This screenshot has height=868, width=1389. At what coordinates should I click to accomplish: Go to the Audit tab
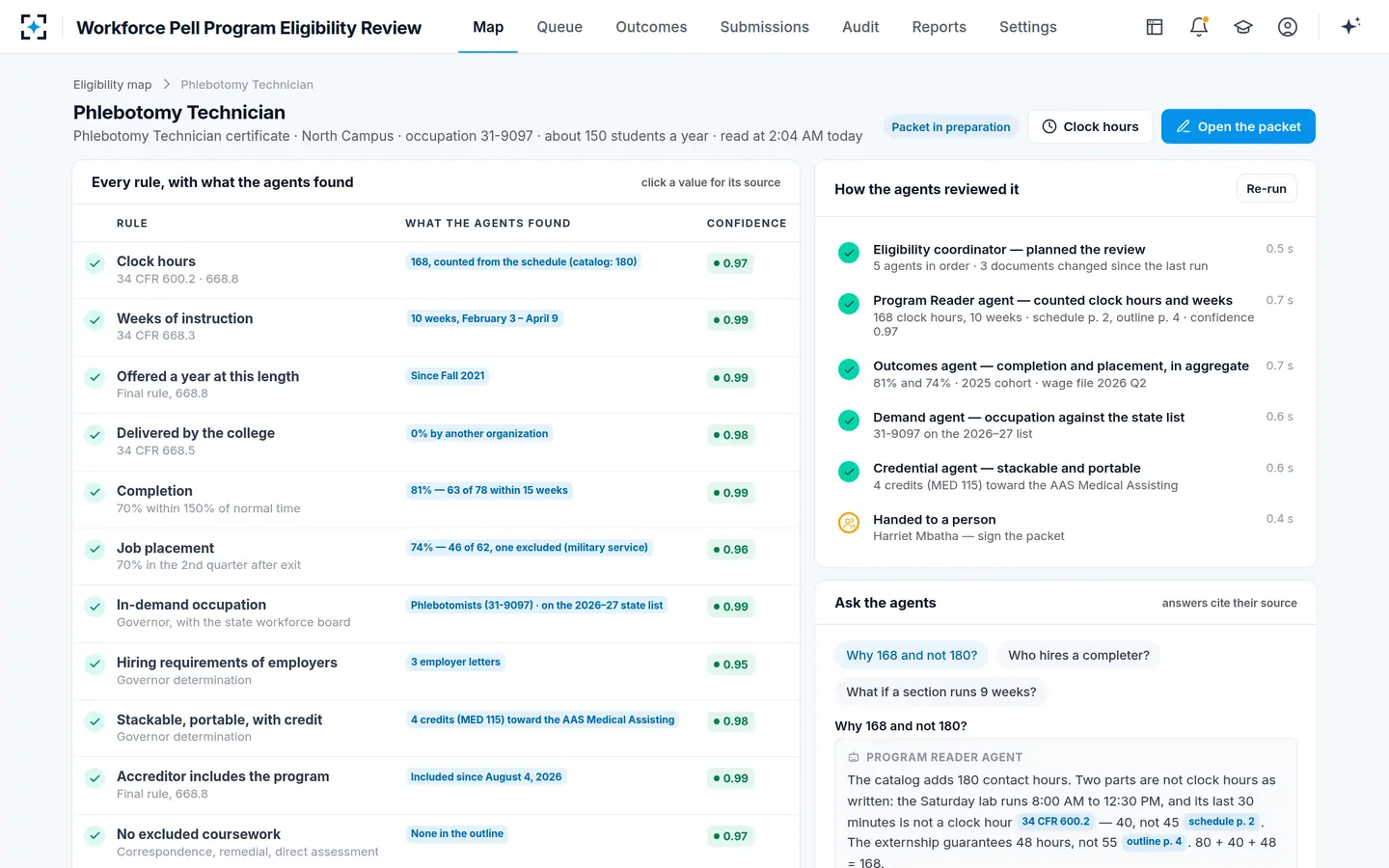click(860, 27)
